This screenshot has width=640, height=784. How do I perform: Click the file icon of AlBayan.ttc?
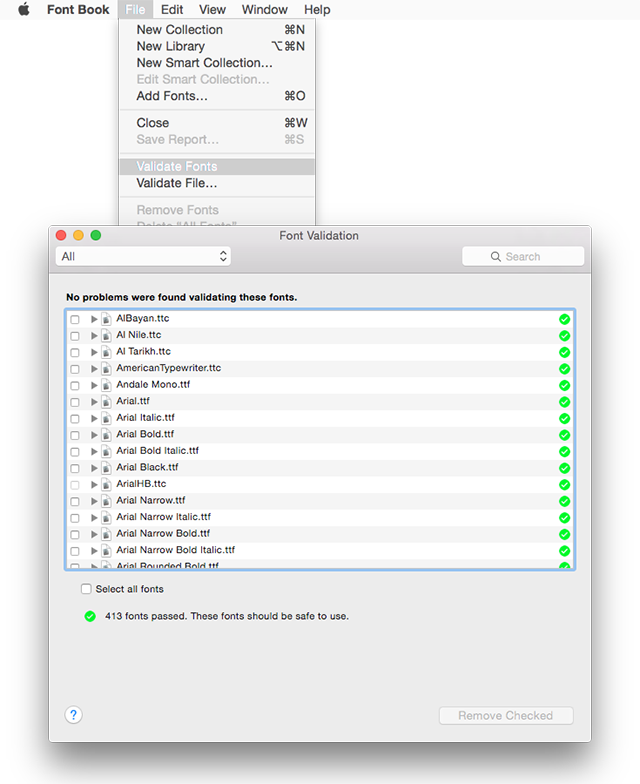tap(106, 319)
